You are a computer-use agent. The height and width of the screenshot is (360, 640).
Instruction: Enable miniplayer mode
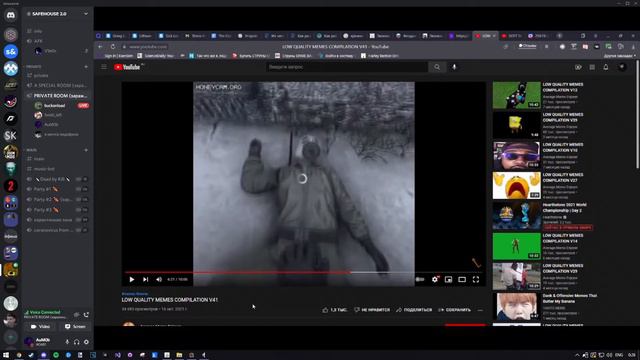(448, 280)
